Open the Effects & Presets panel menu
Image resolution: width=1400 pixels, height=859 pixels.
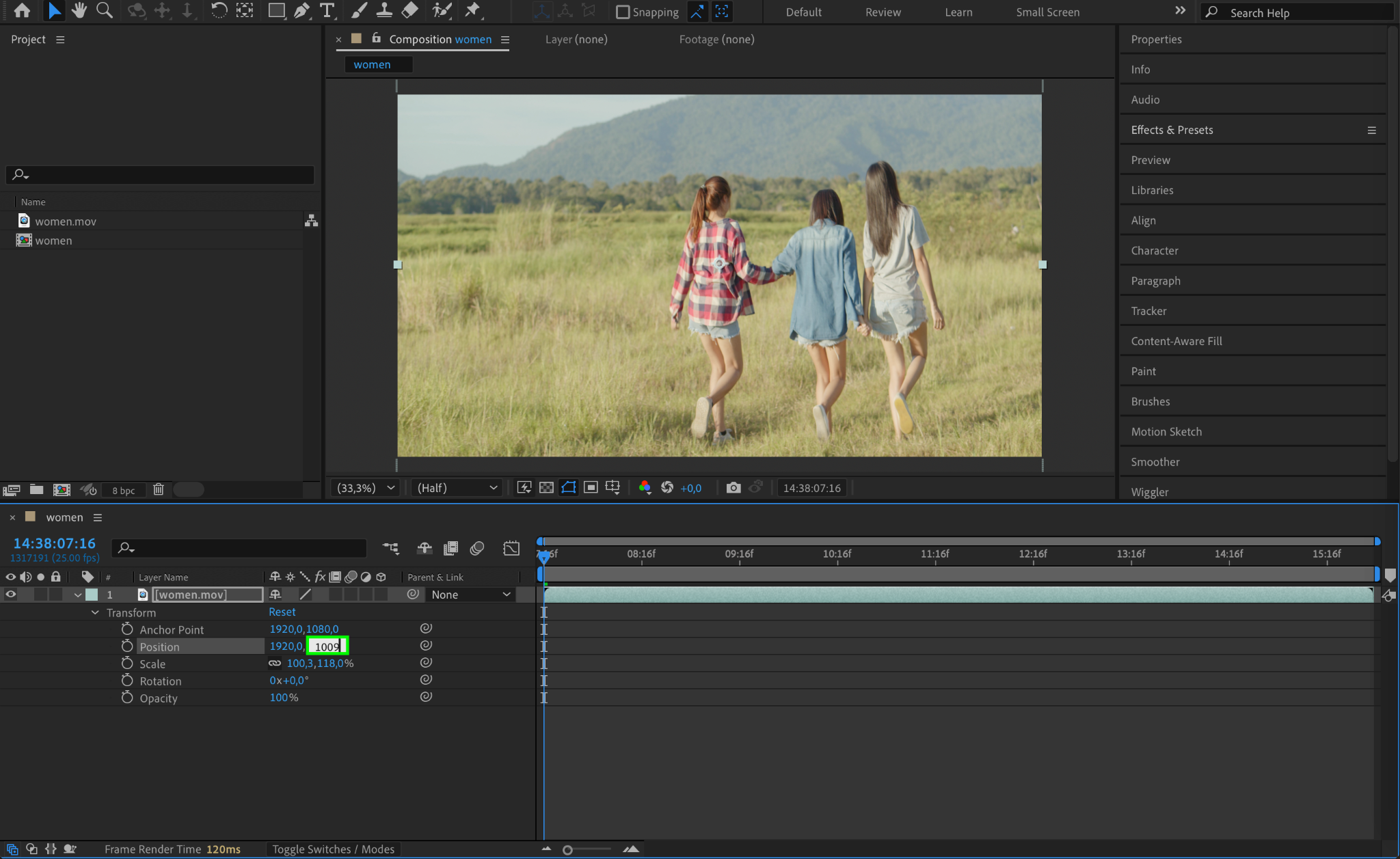click(1371, 130)
